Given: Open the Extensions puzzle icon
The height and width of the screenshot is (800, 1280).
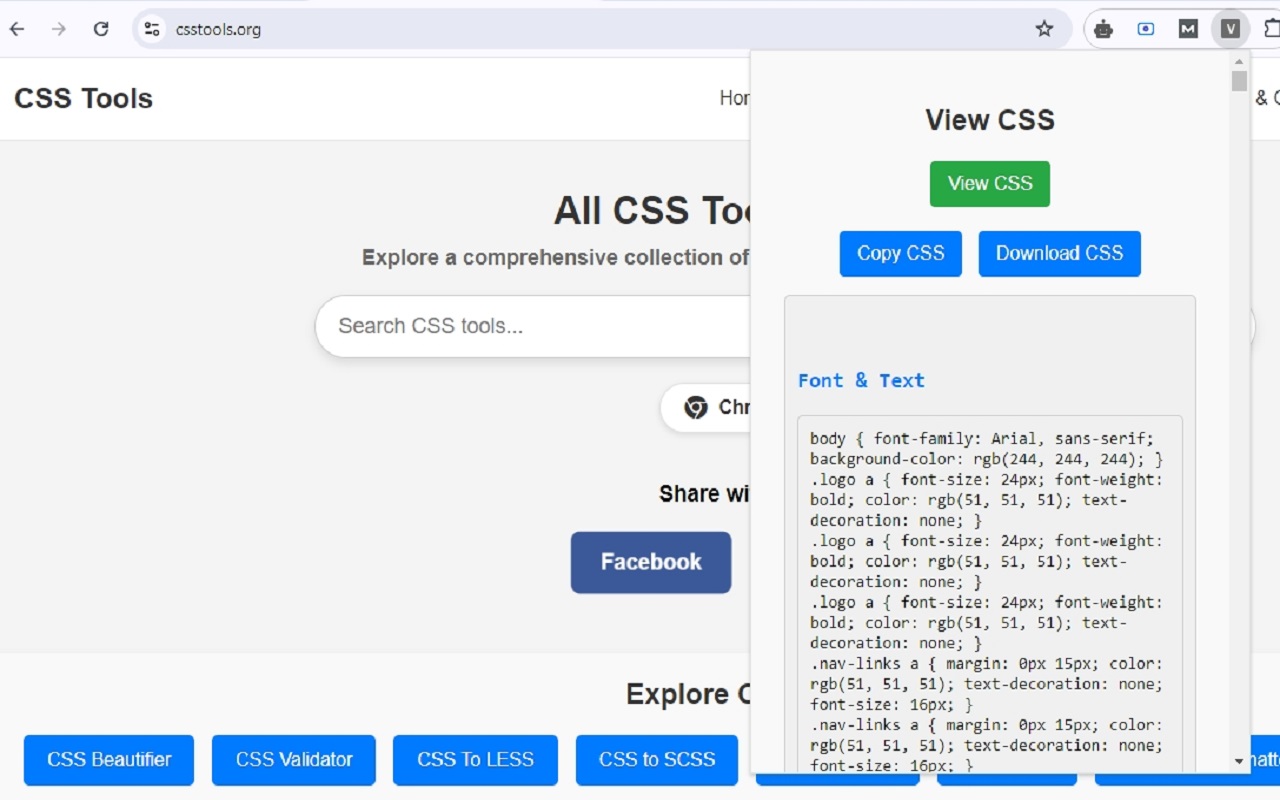Looking at the screenshot, I should (1272, 29).
